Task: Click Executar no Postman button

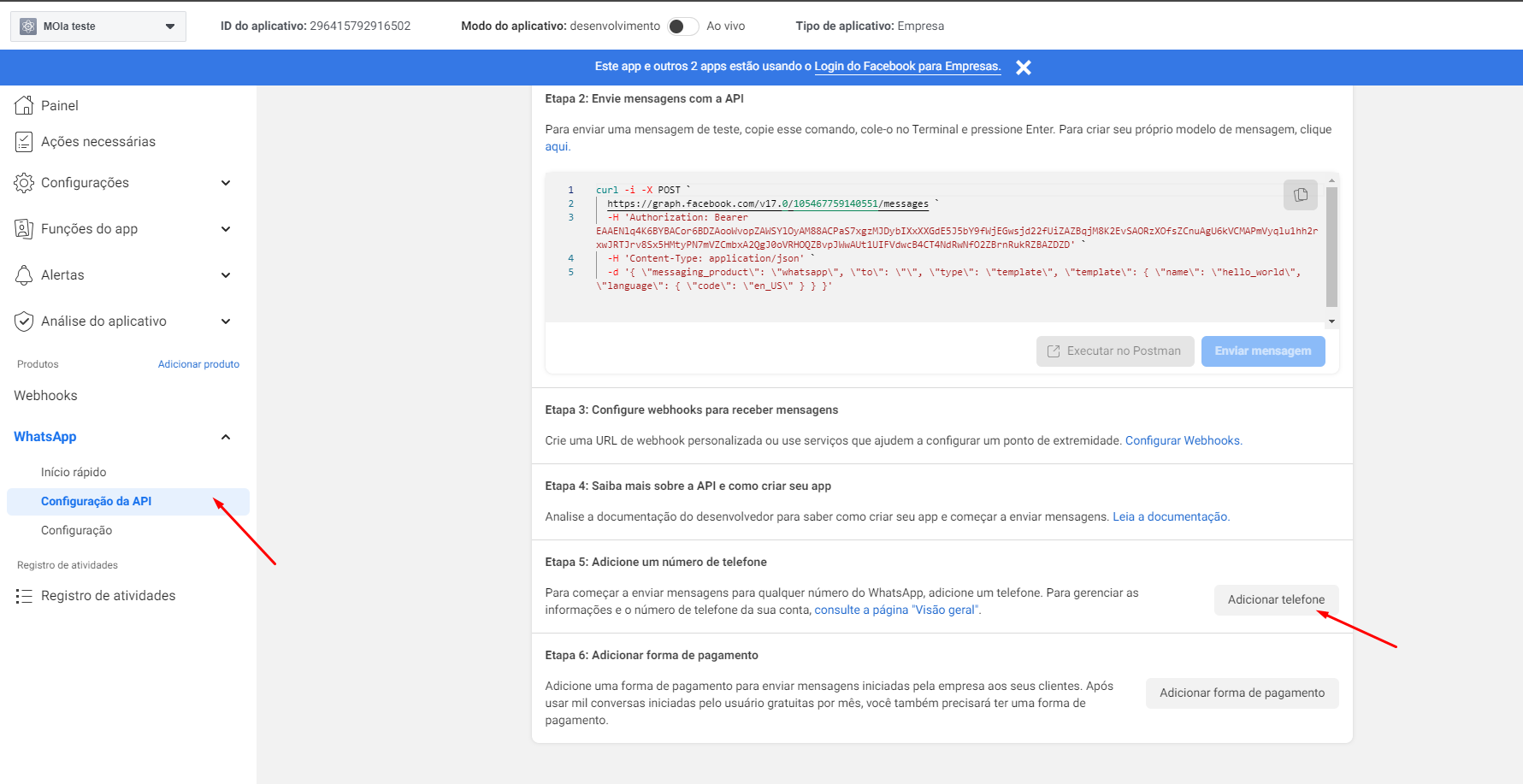Action: (1115, 351)
